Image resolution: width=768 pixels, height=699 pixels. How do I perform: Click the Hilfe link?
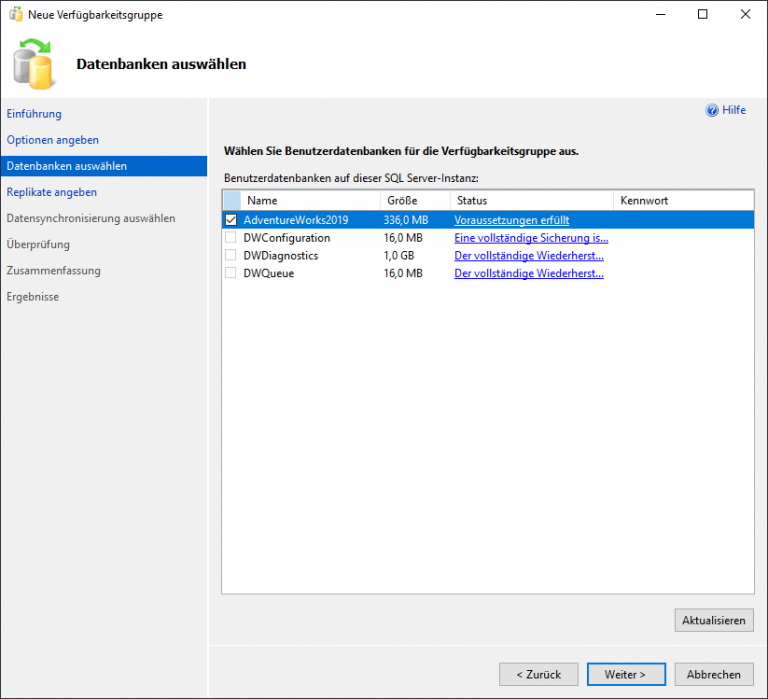[734, 110]
